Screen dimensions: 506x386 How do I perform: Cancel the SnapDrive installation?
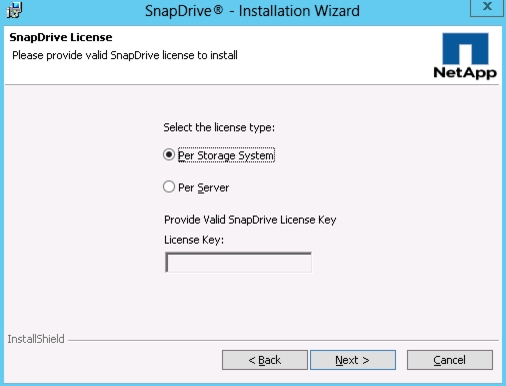click(x=450, y=360)
